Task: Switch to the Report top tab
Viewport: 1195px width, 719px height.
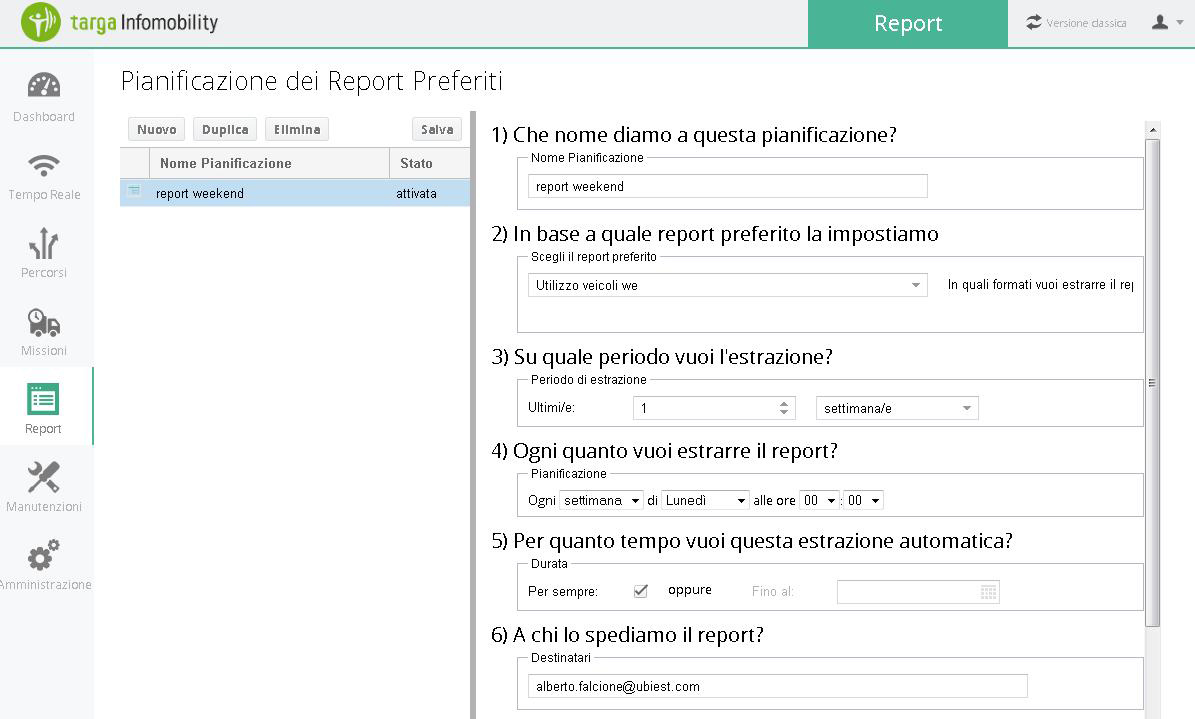Action: coord(908,24)
